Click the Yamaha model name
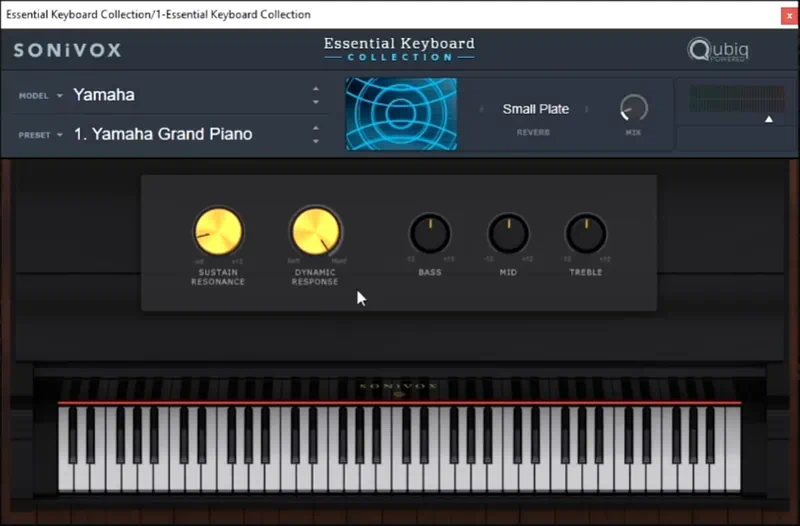Viewport: 800px width, 526px height. point(104,95)
